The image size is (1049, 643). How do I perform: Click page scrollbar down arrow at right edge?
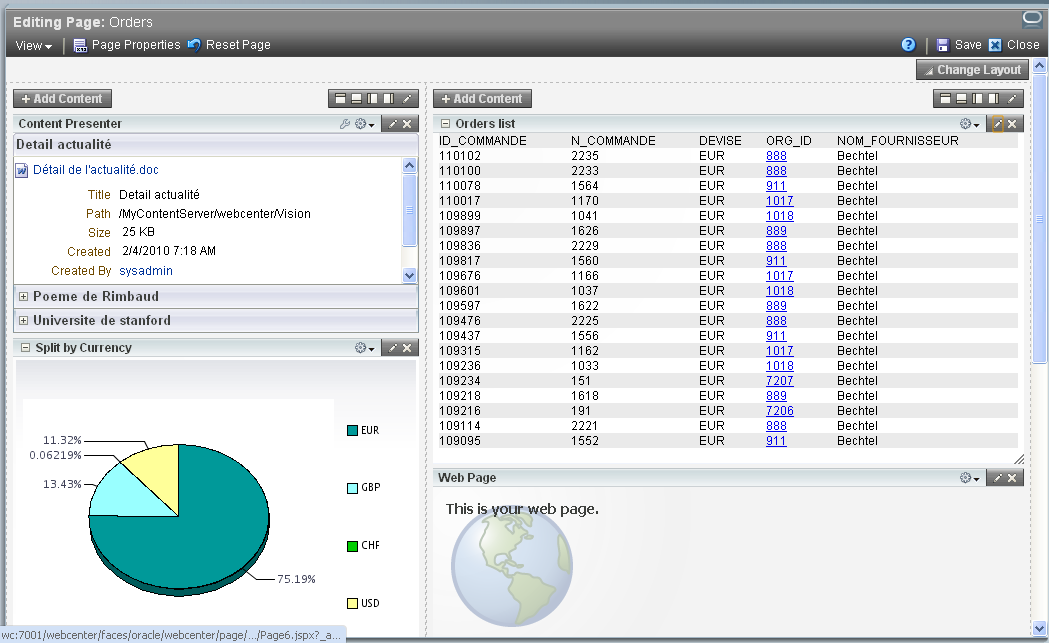[1040, 628]
